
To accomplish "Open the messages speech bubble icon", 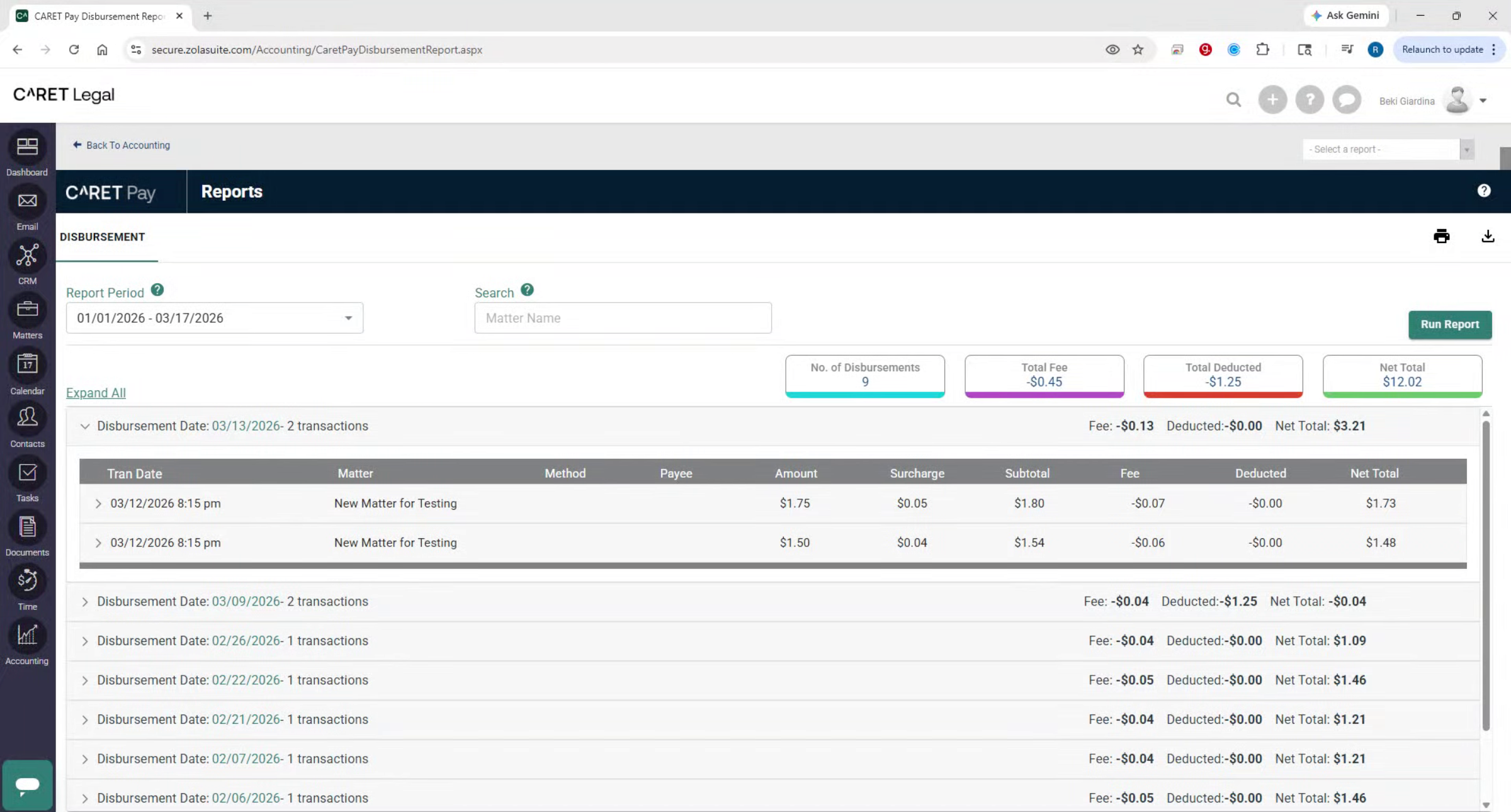I will coord(1347,99).
